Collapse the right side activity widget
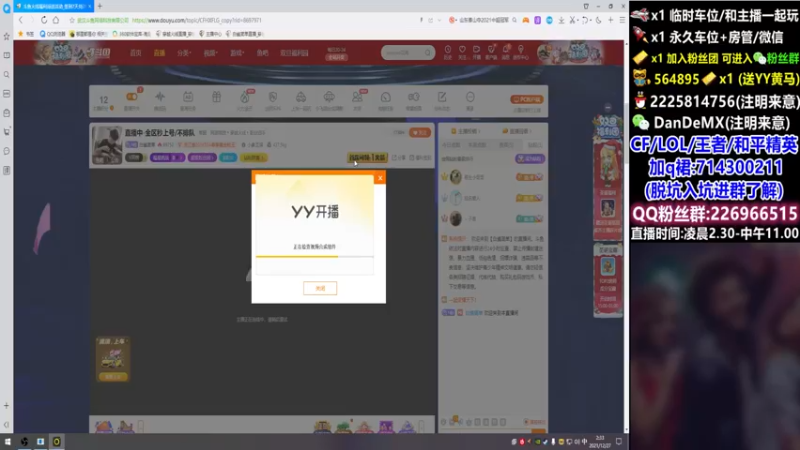800x450 pixels. (x=608, y=108)
